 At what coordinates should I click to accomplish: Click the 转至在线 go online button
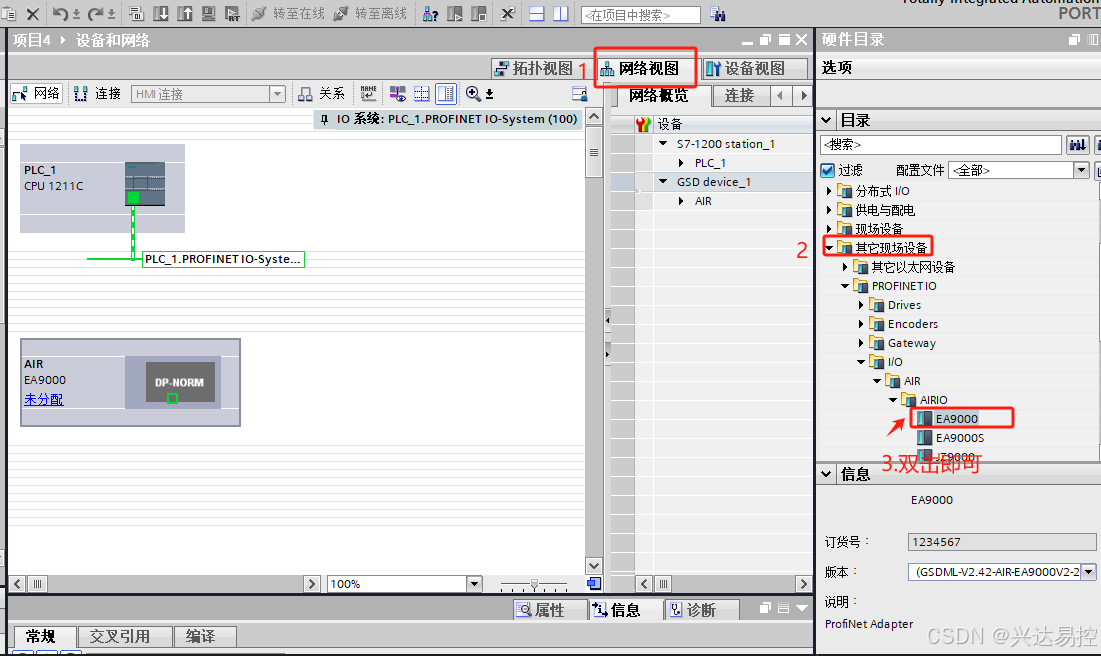point(289,13)
